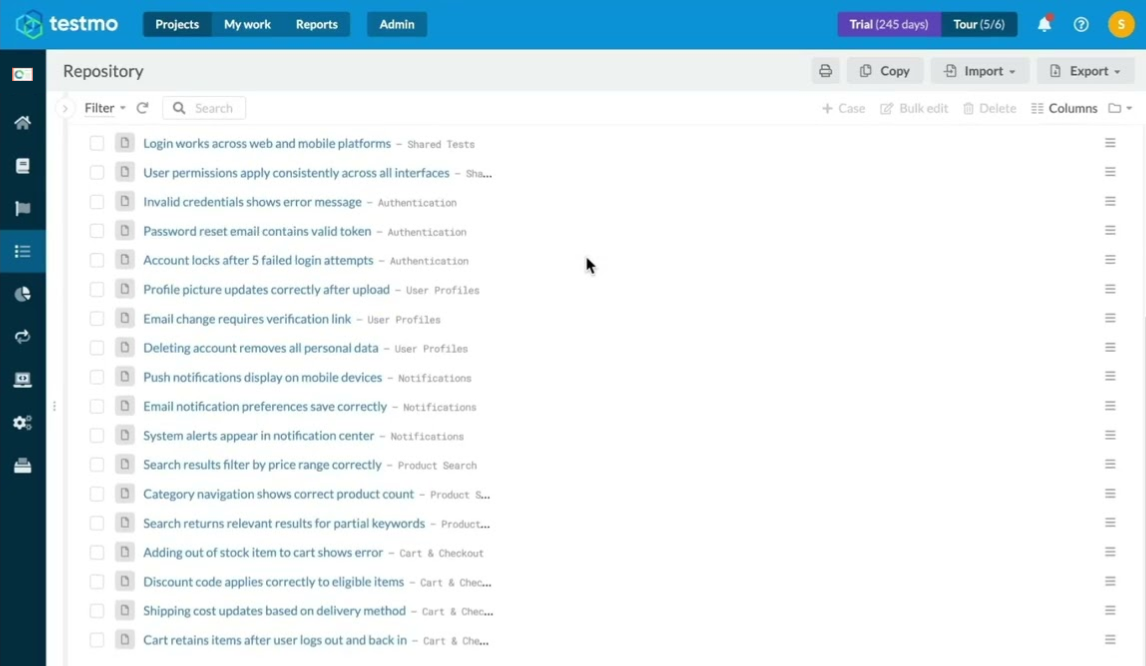
Task: Switch to the My work tab
Action: click(x=247, y=24)
